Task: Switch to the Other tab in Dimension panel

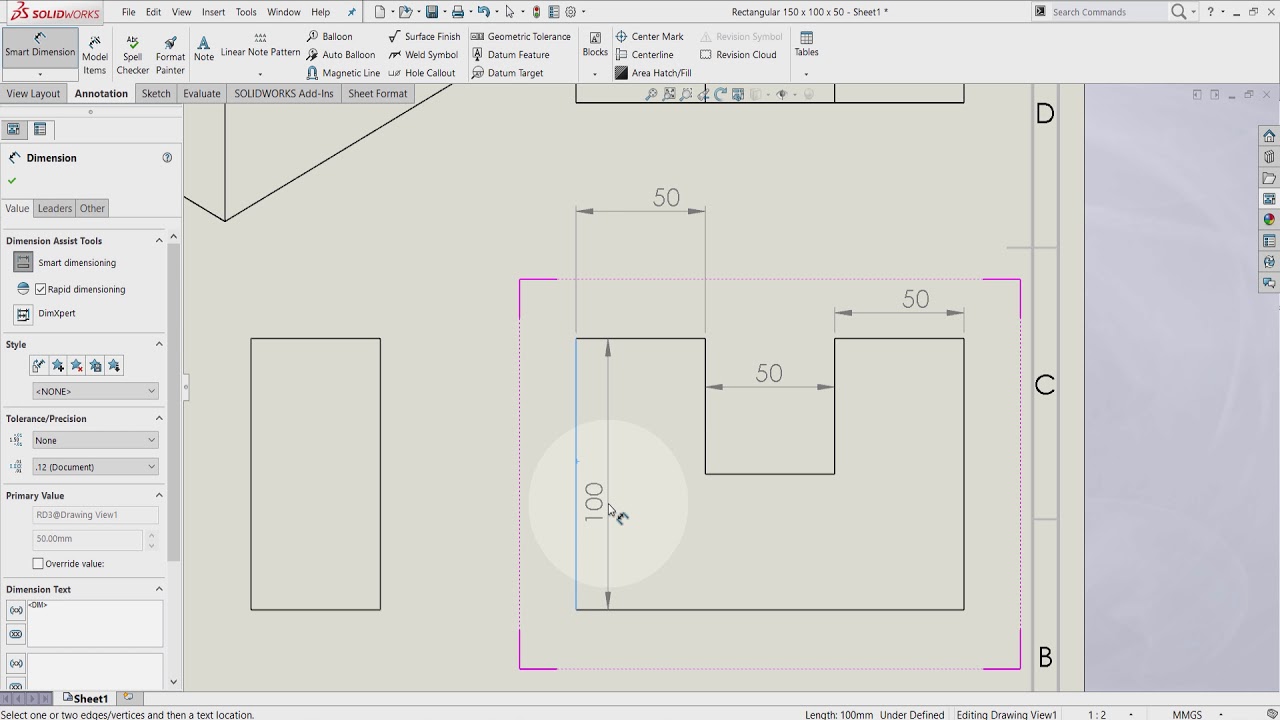Action: point(92,208)
